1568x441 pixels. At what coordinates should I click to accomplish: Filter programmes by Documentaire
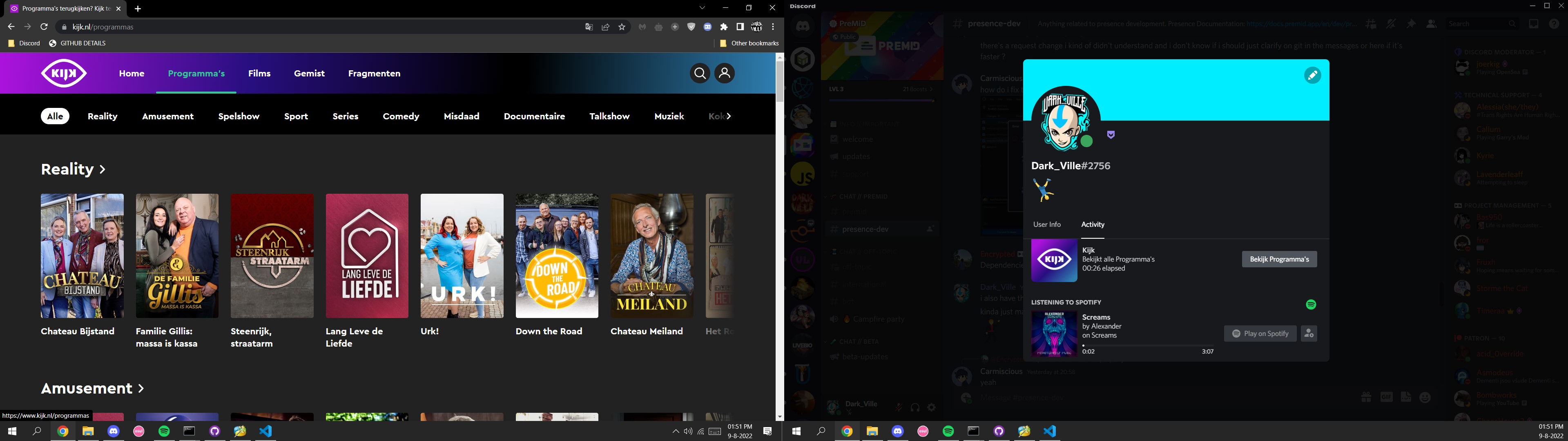tap(534, 116)
